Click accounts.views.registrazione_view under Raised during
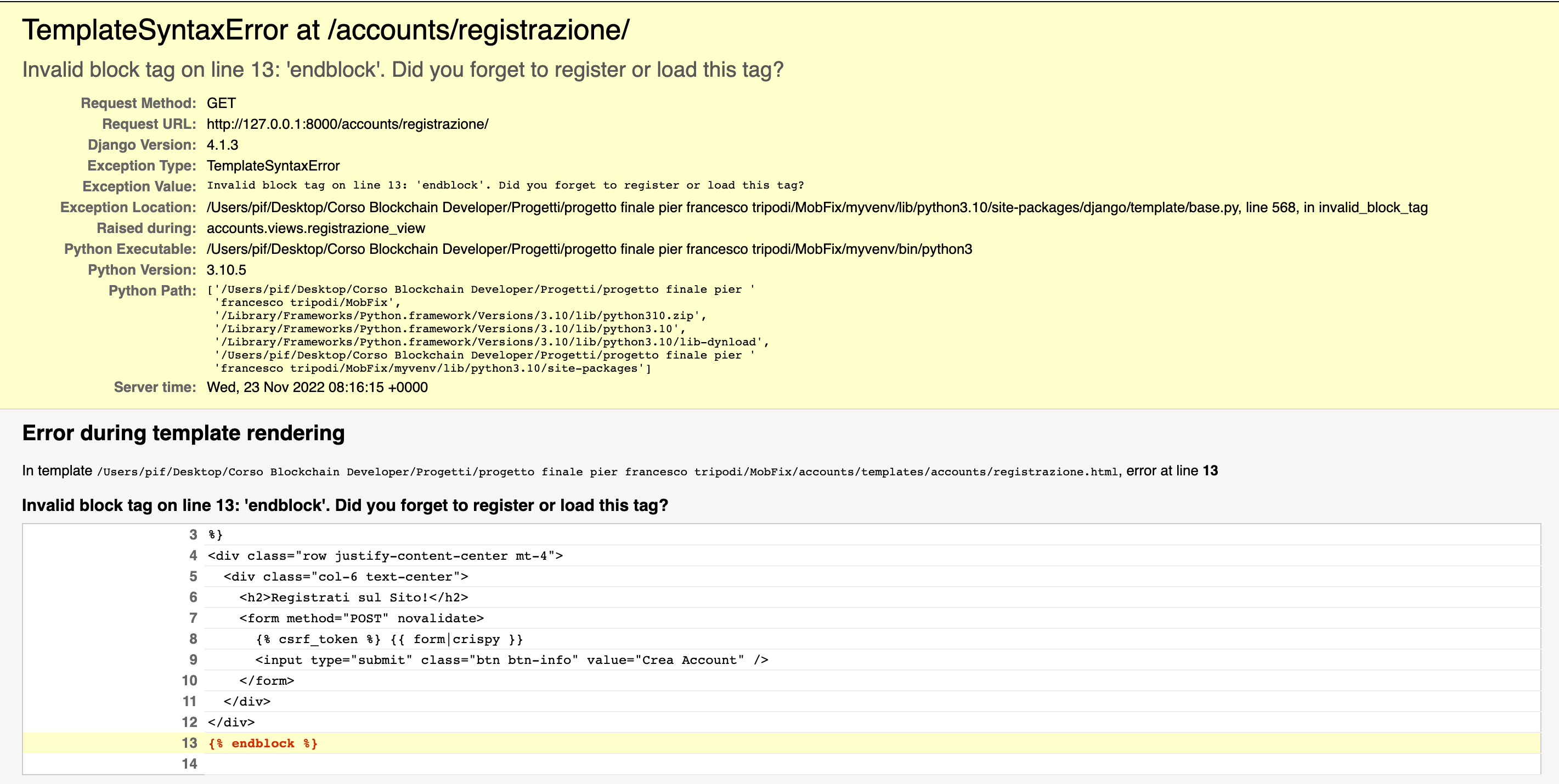Screen dimensions: 1559x784 (315, 229)
